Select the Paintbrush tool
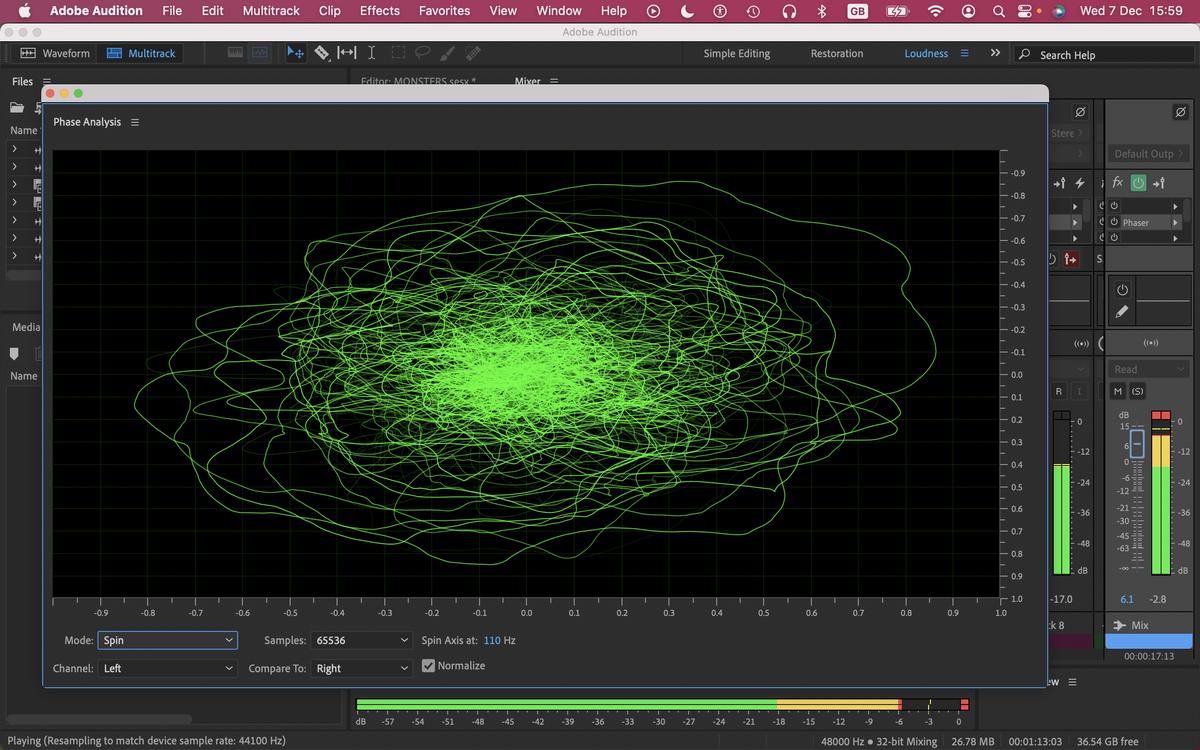This screenshot has height=750, width=1200. pos(447,53)
